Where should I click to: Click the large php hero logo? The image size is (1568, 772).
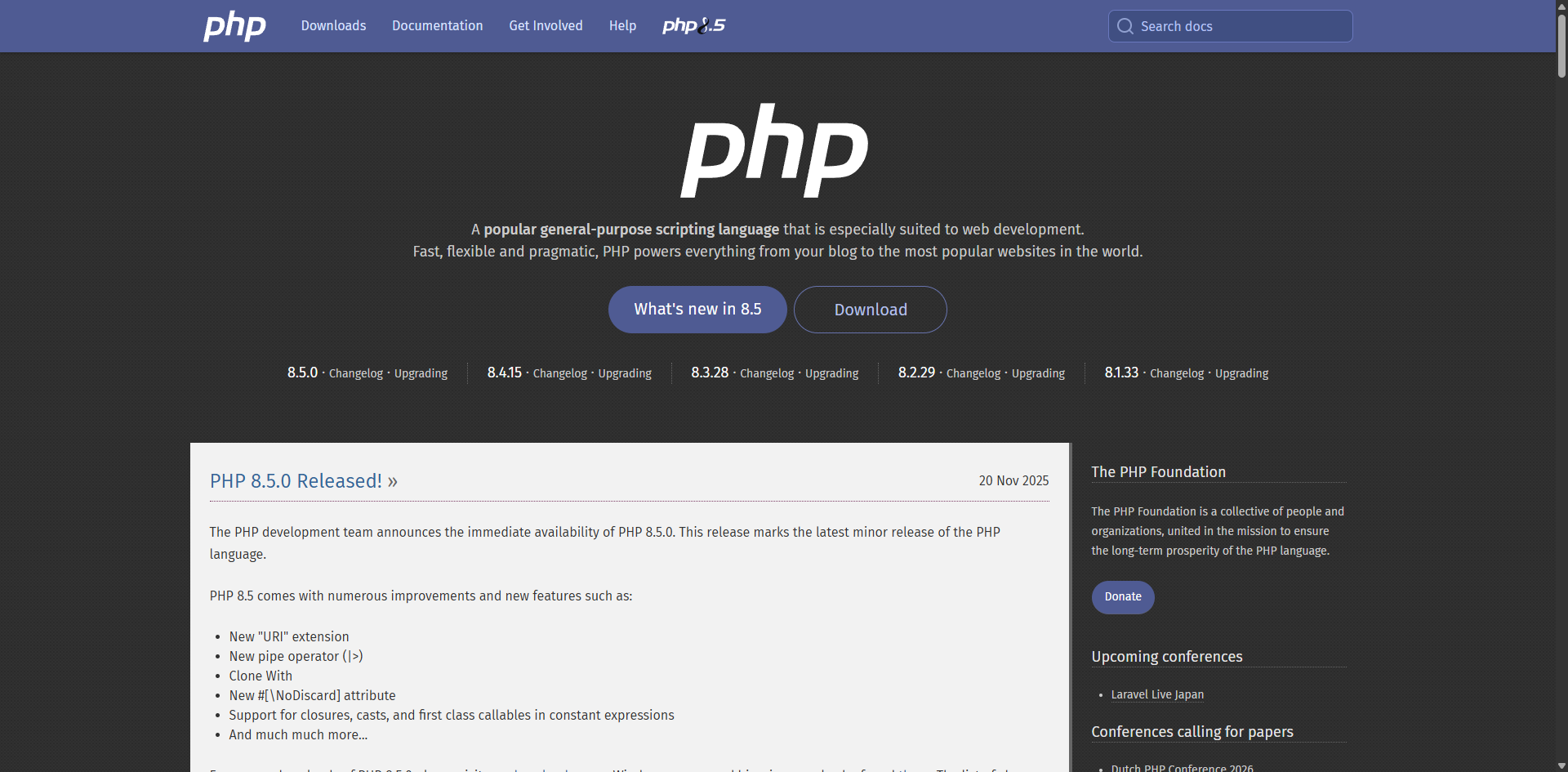pyautogui.click(x=774, y=150)
